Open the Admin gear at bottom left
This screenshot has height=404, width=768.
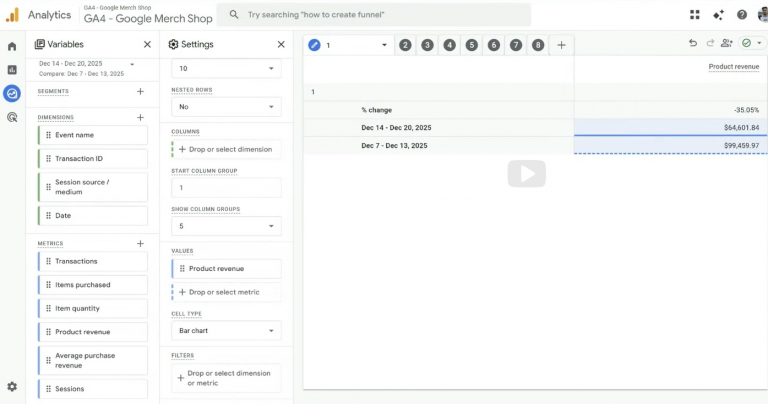tap(12, 386)
